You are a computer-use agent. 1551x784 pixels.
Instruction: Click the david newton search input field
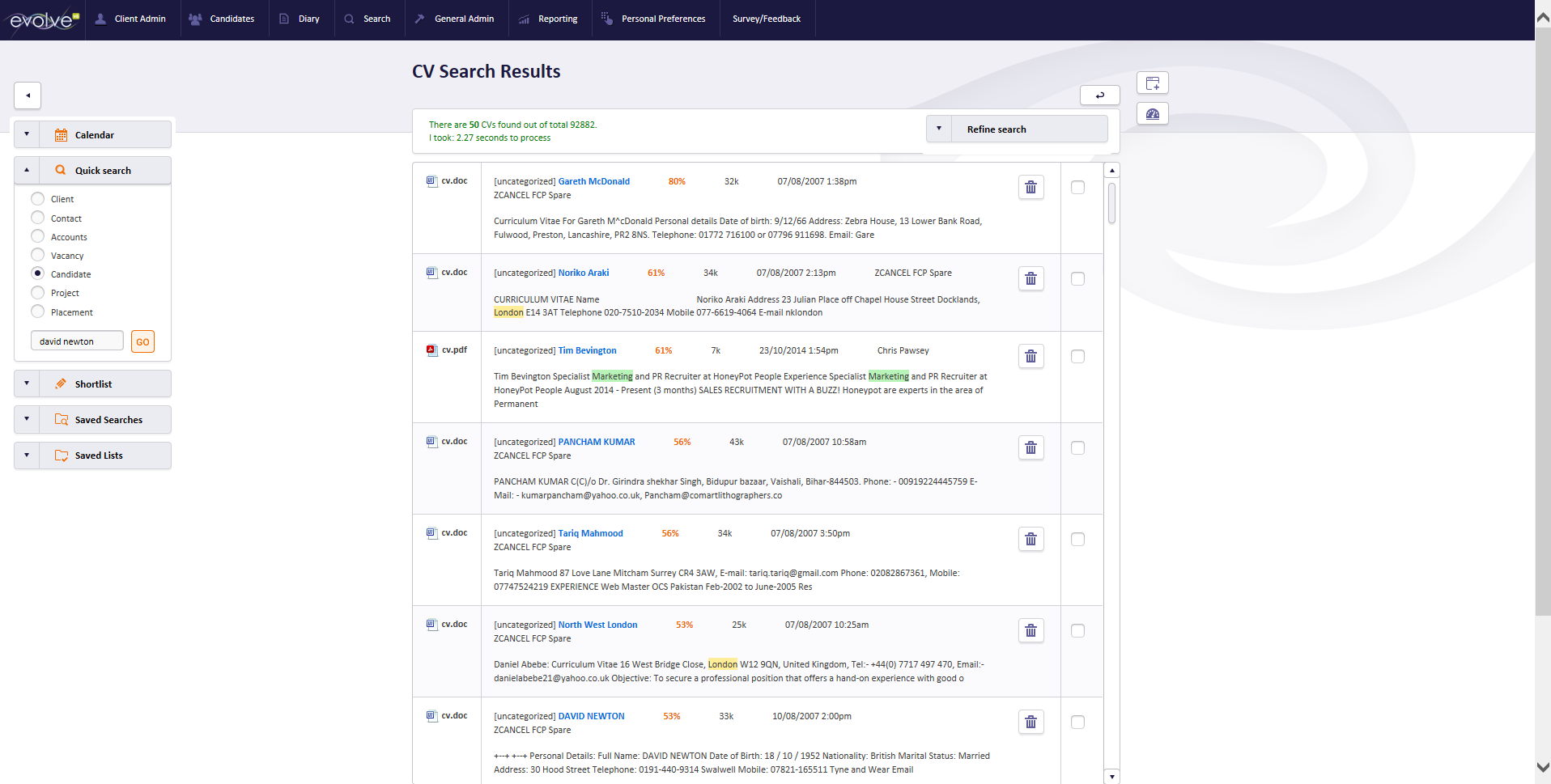77,341
